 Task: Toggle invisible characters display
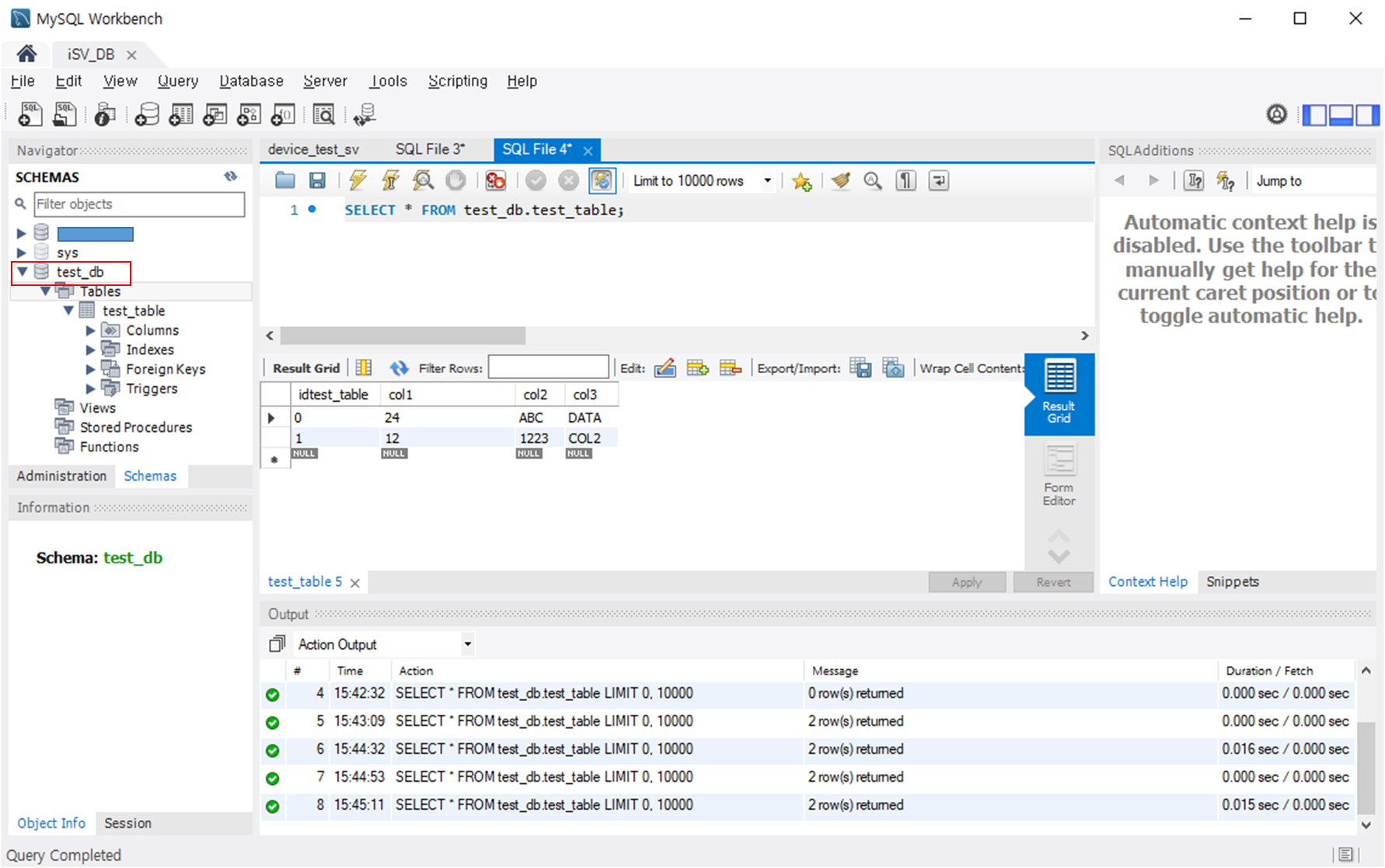click(x=906, y=181)
